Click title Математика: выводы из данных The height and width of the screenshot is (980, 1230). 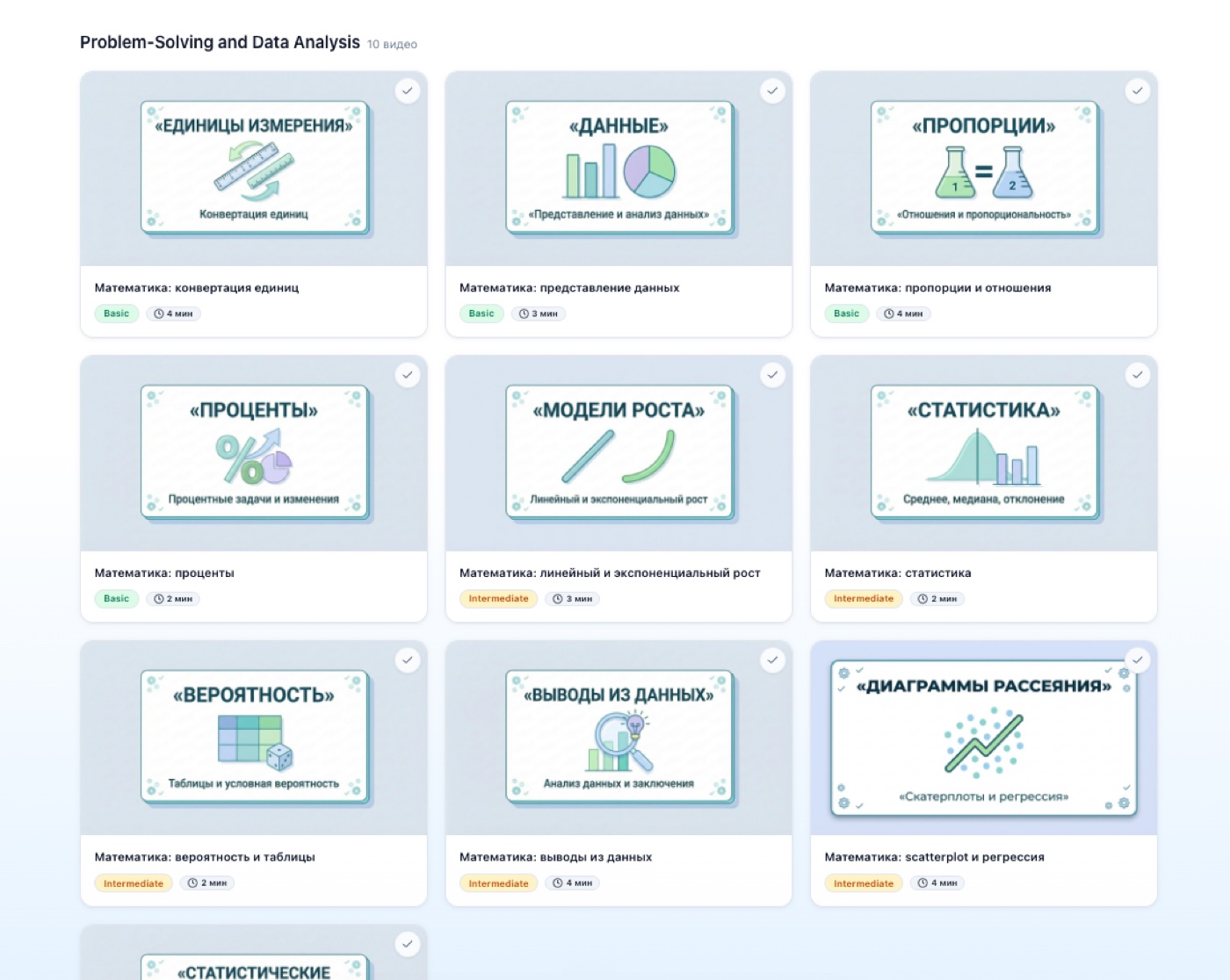point(555,857)
